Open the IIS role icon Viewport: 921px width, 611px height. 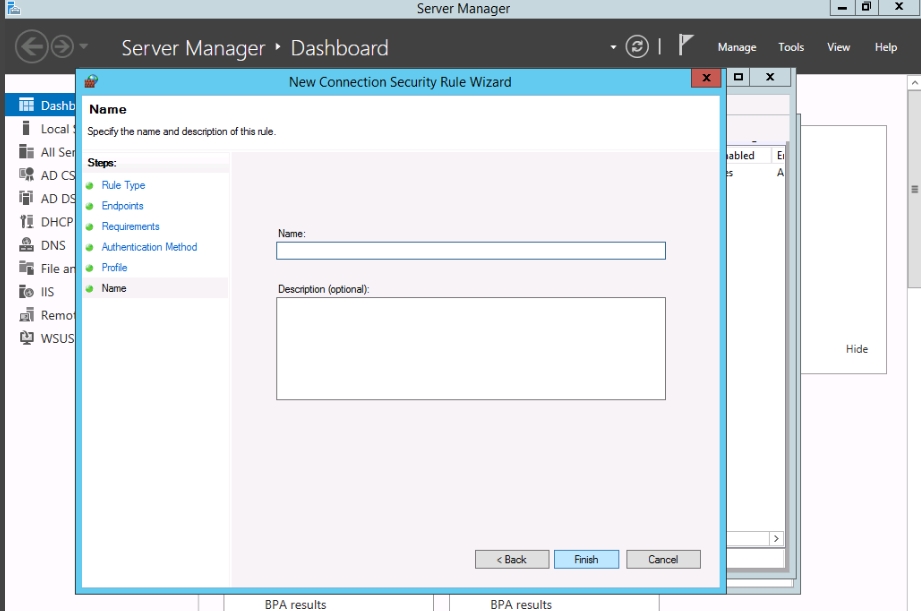tap(27, 292)
